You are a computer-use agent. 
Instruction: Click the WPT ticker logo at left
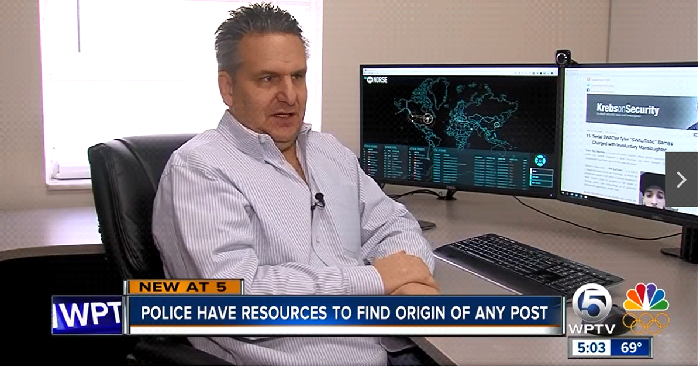88,314
